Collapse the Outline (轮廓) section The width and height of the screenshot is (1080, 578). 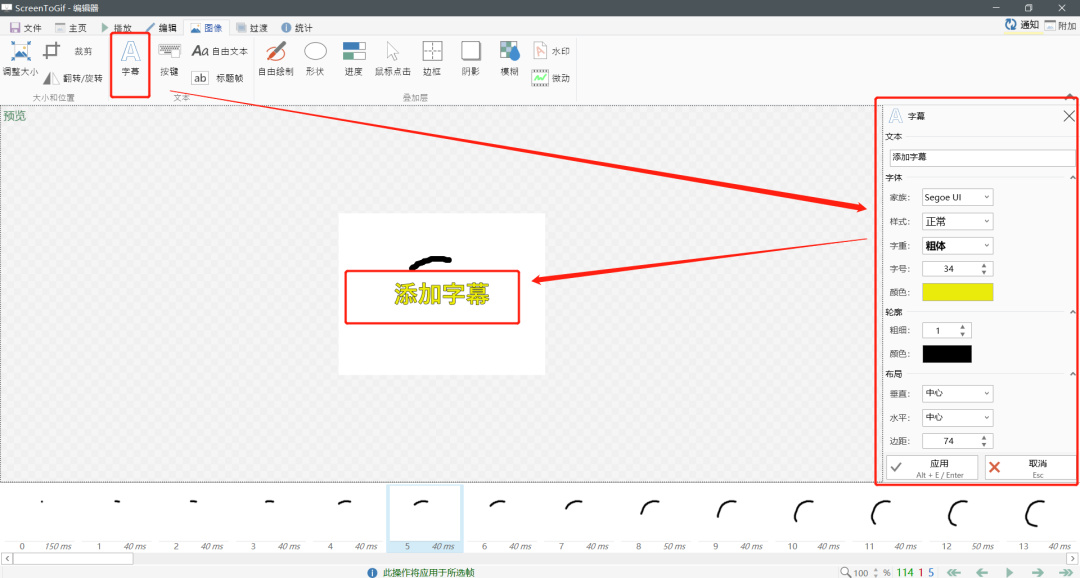tap(1073, 312)
